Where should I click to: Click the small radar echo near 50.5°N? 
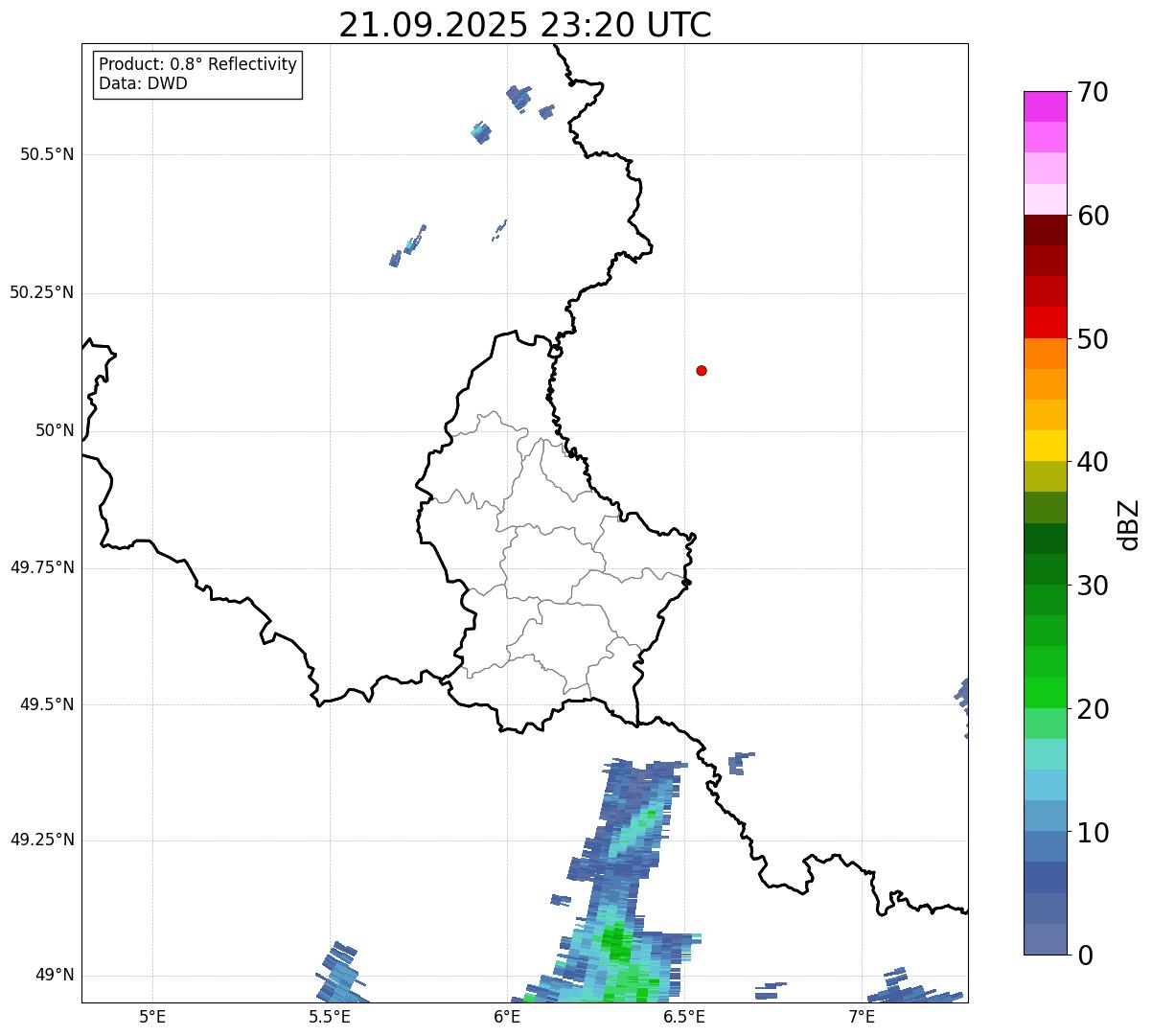tap(482, 132)
